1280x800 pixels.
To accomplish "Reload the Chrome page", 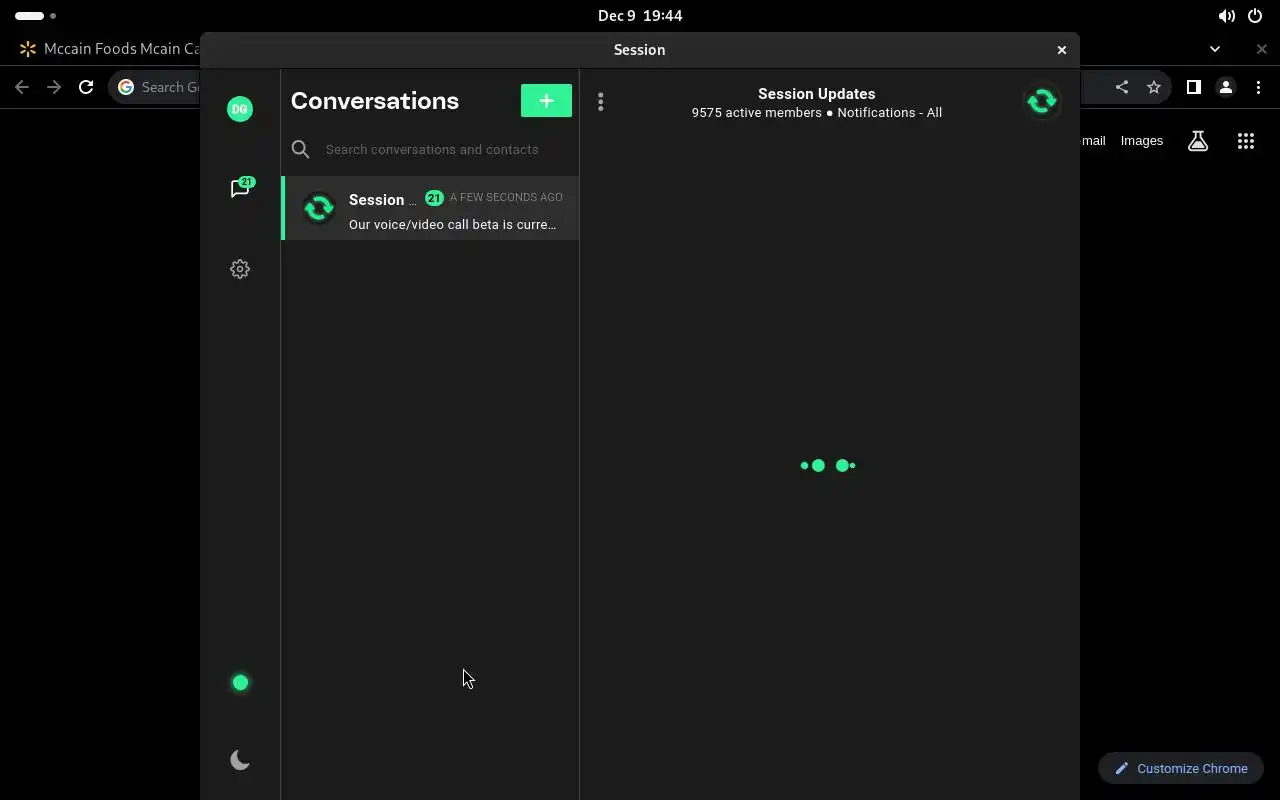I will tap(86, 87).
